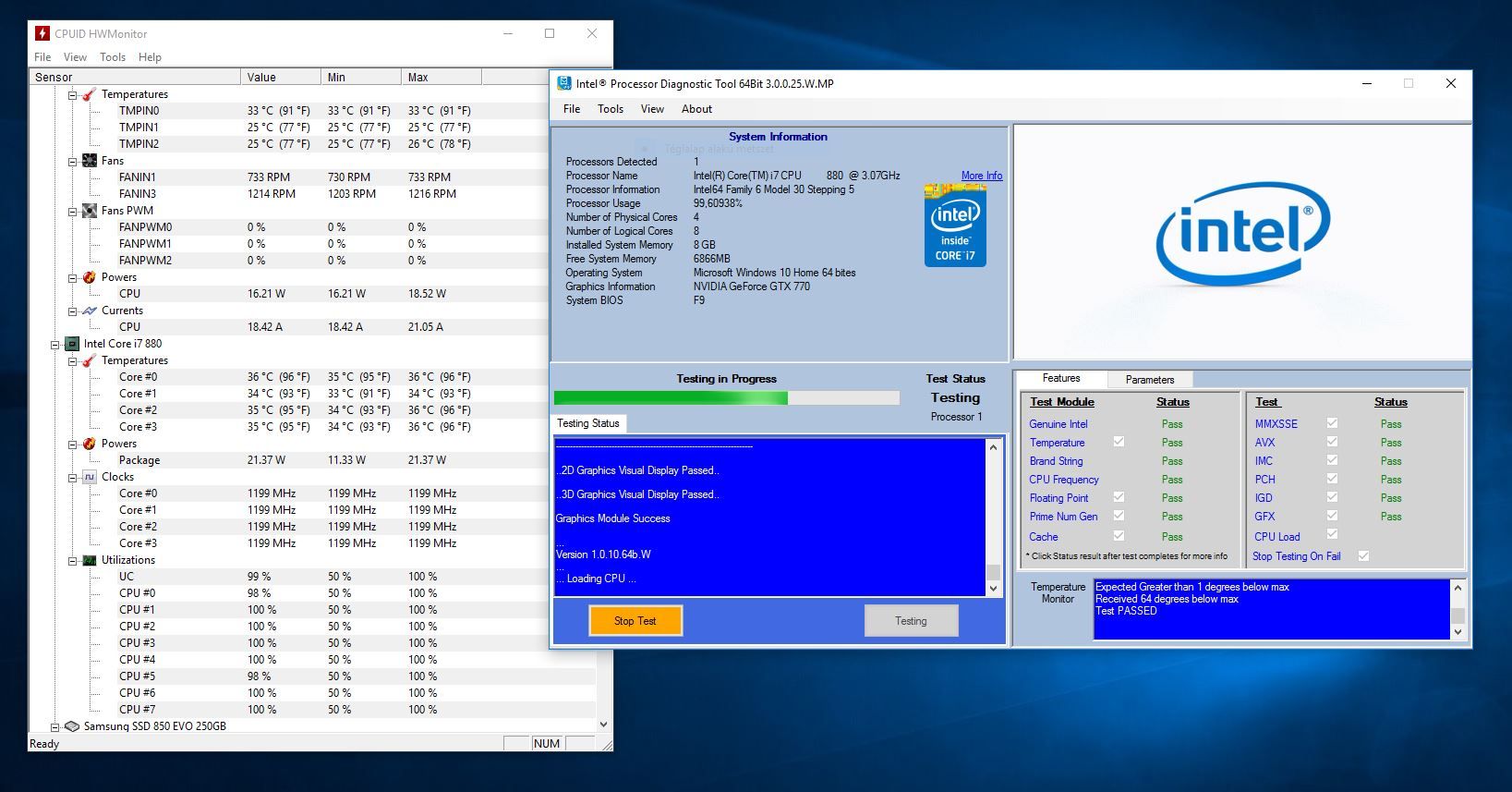The width and height of the screenshot is (1512, 792).
Task: Click the Intel Processor Diagnostic Tool title icon
Action: click(564, 83)
